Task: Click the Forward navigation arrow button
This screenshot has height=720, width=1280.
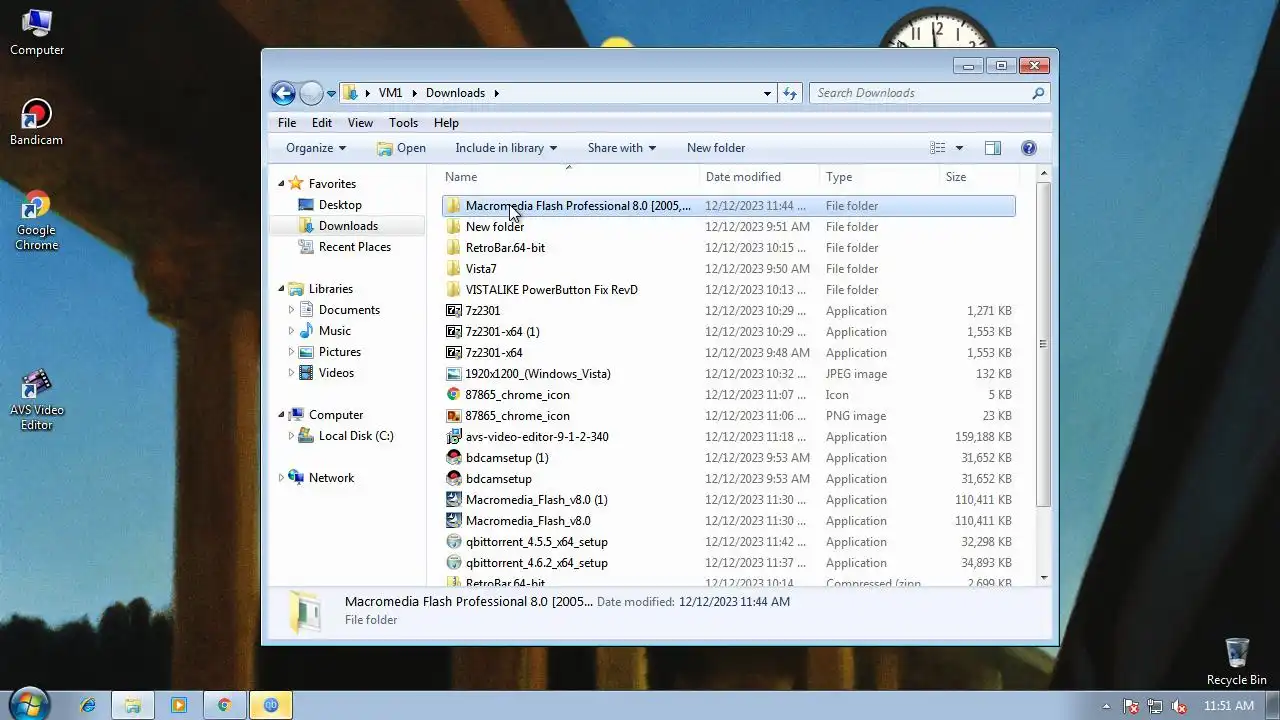Action: [311, 93]
